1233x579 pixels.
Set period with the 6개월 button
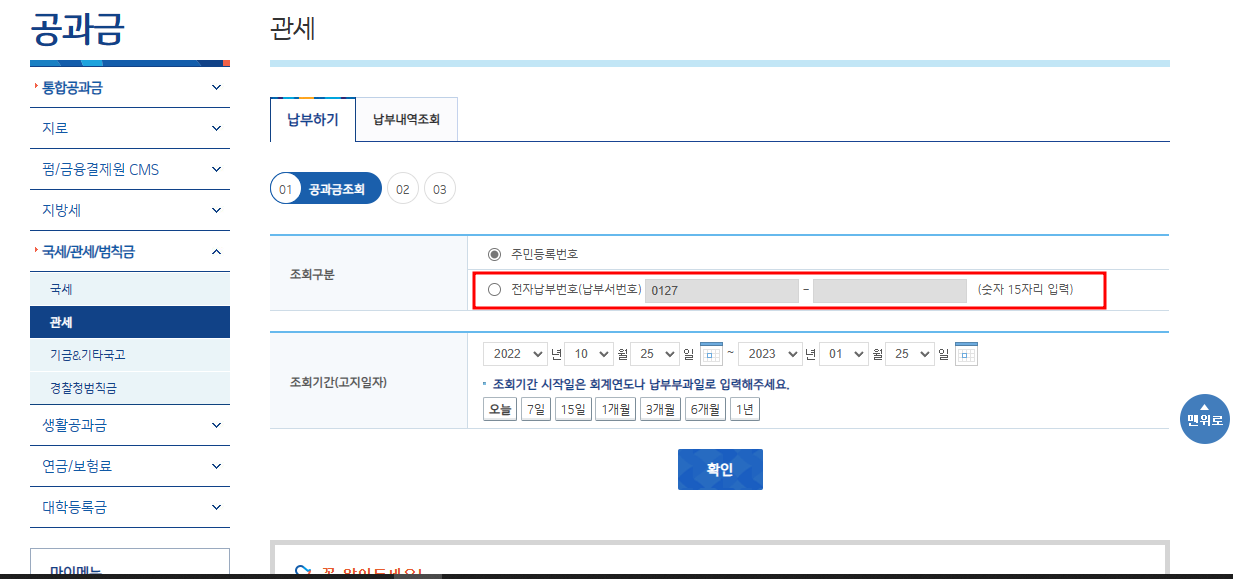(705, 409)
